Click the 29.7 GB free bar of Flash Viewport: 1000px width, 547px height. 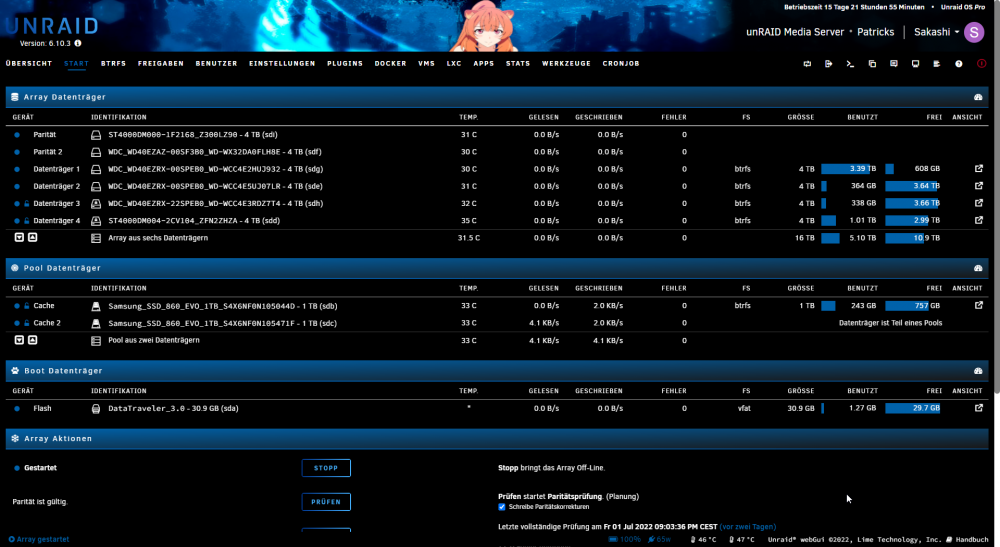[x=913, y=408]
